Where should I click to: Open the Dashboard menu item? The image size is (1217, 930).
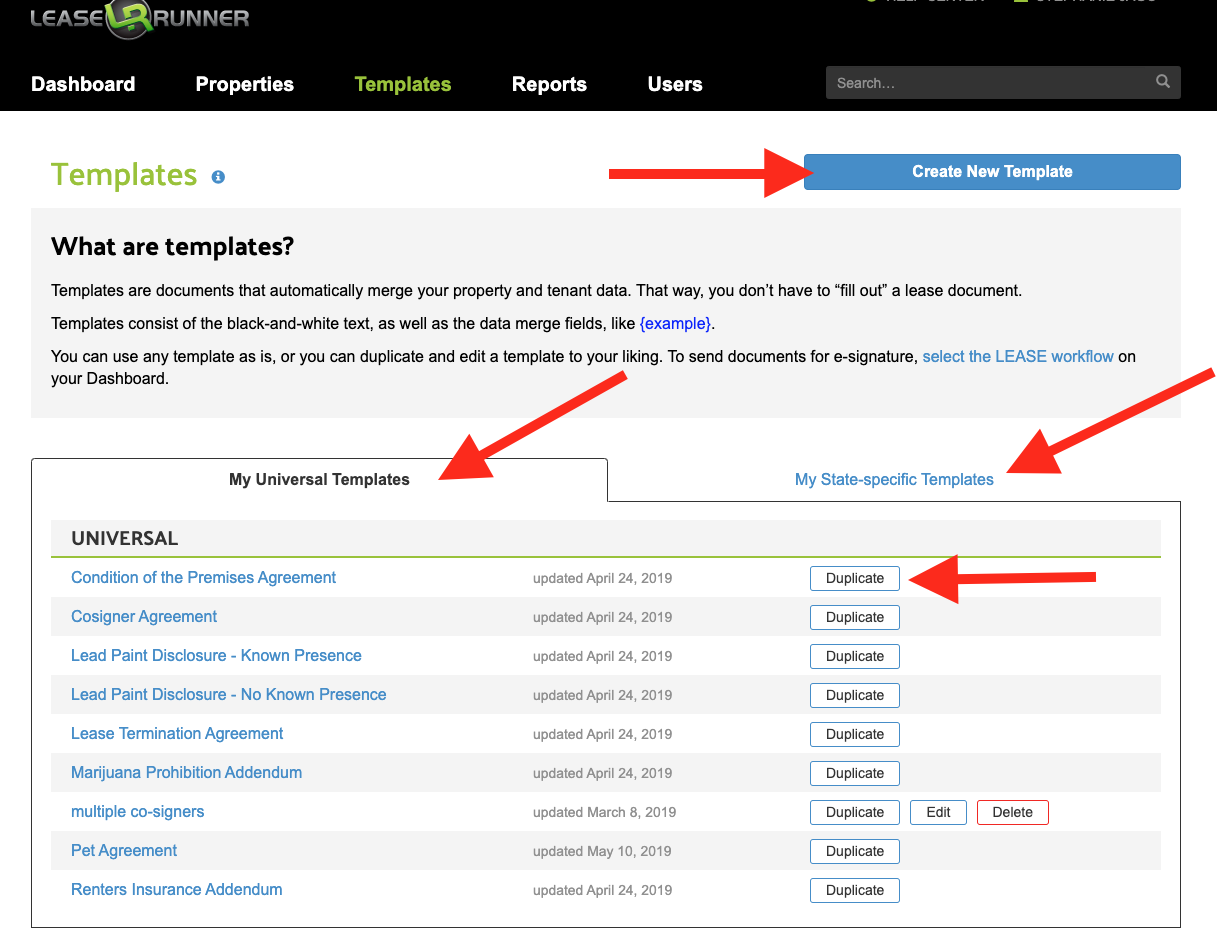click(x=83, y=84)
